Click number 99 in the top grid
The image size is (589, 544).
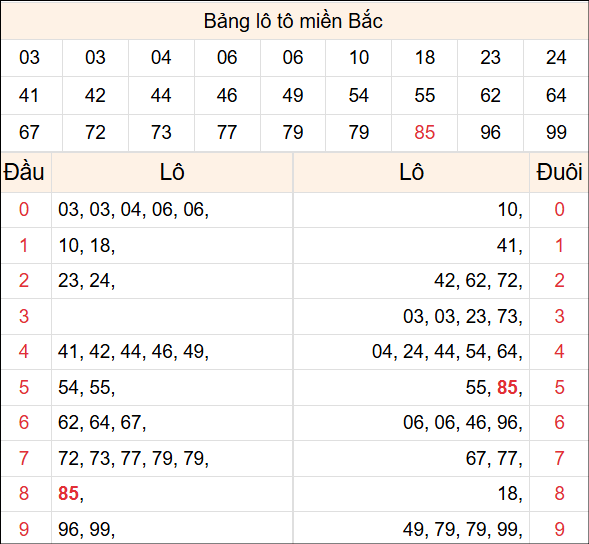coord(556,133)
